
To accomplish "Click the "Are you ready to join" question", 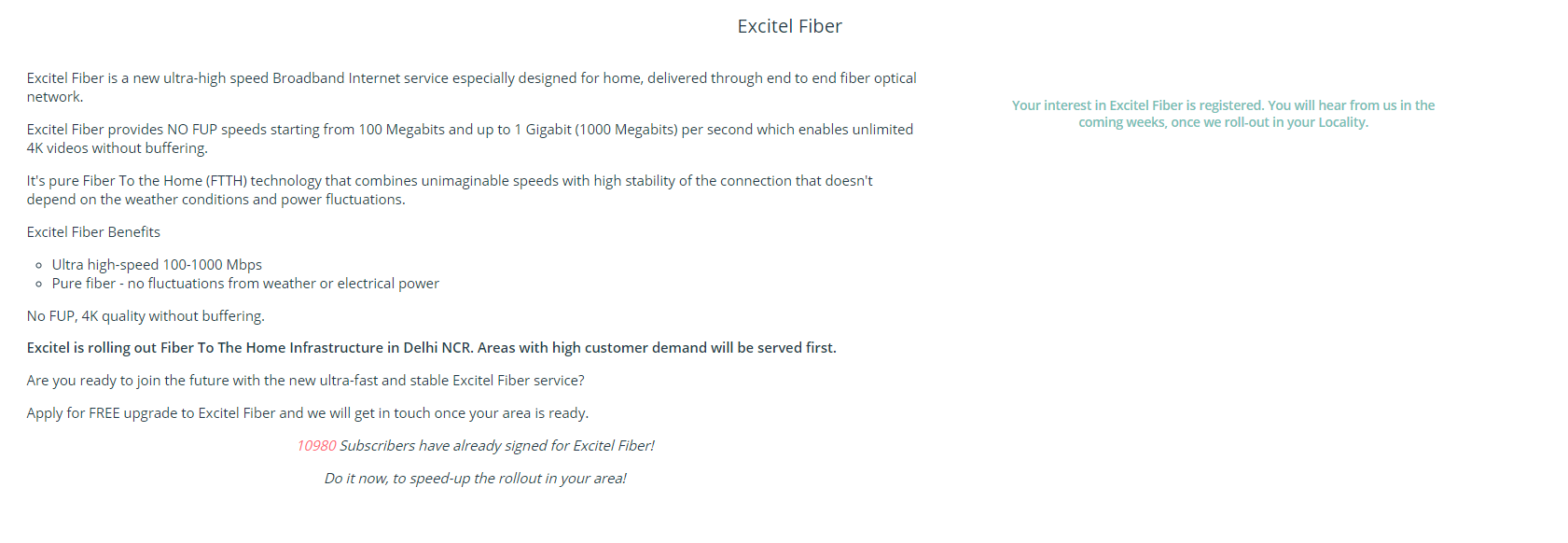I will pyautogui.click(x=305, y=381).
